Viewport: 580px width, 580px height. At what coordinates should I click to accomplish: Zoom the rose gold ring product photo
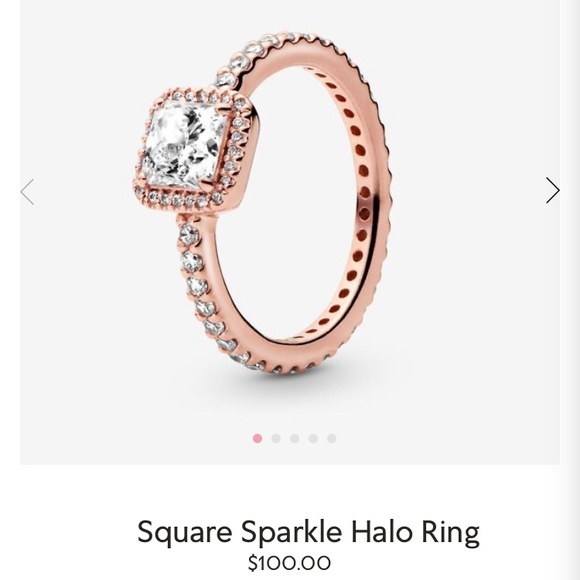[261, 203]
